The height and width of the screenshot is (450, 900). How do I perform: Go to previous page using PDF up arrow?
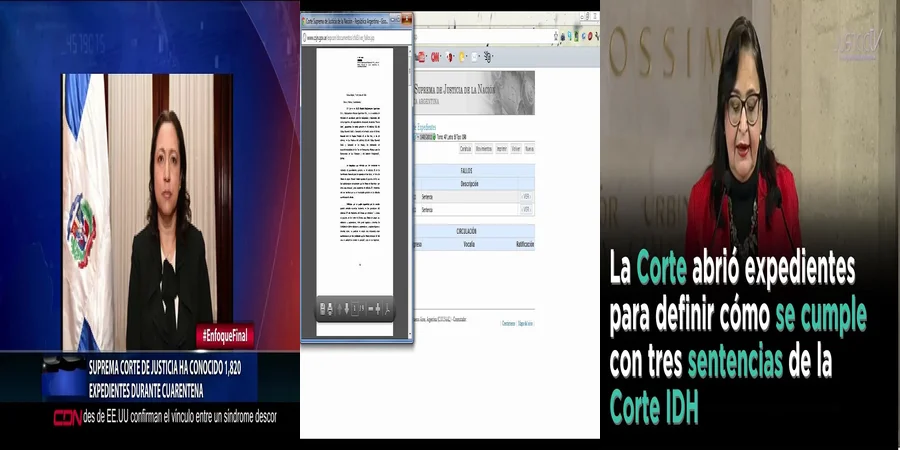pyautogui.click(x=339, y=309)
